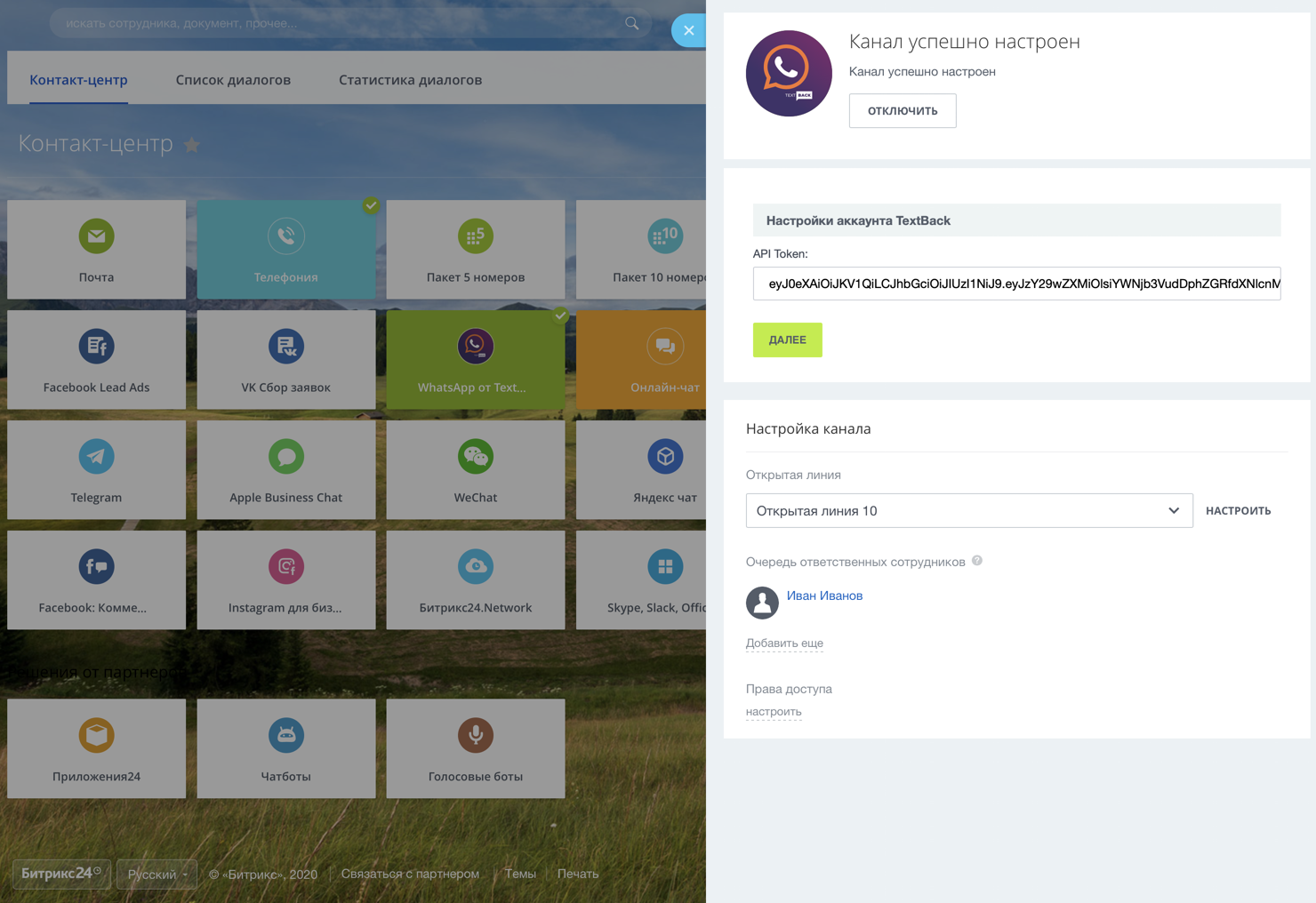Open the WeChat channel icon
This screenshot has width=1316, height=903.
[476, 457]
